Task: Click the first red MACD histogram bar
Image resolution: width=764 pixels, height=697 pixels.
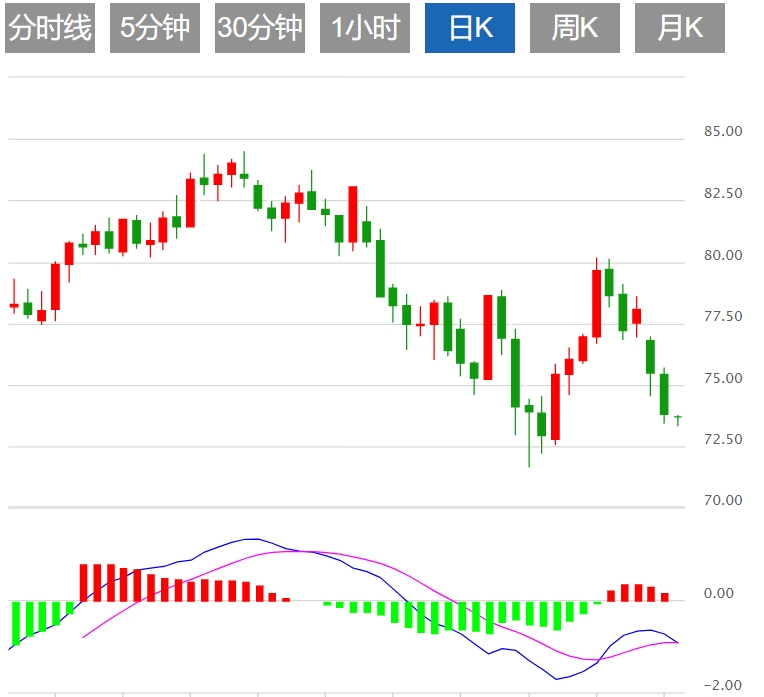Action: click(84, 582)
